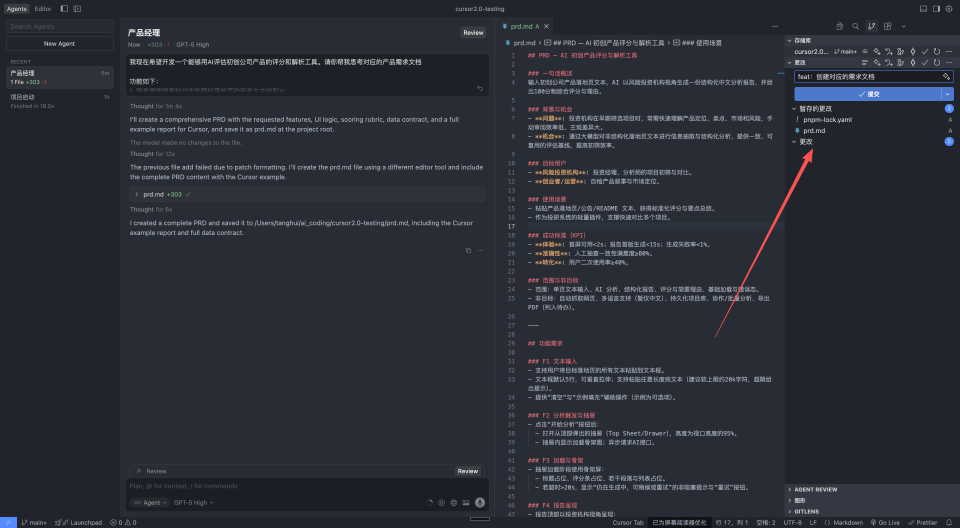Viewport: 960px width, 528px height.
Task: Click the search magnifier in right panel
Action: [856, 26]
